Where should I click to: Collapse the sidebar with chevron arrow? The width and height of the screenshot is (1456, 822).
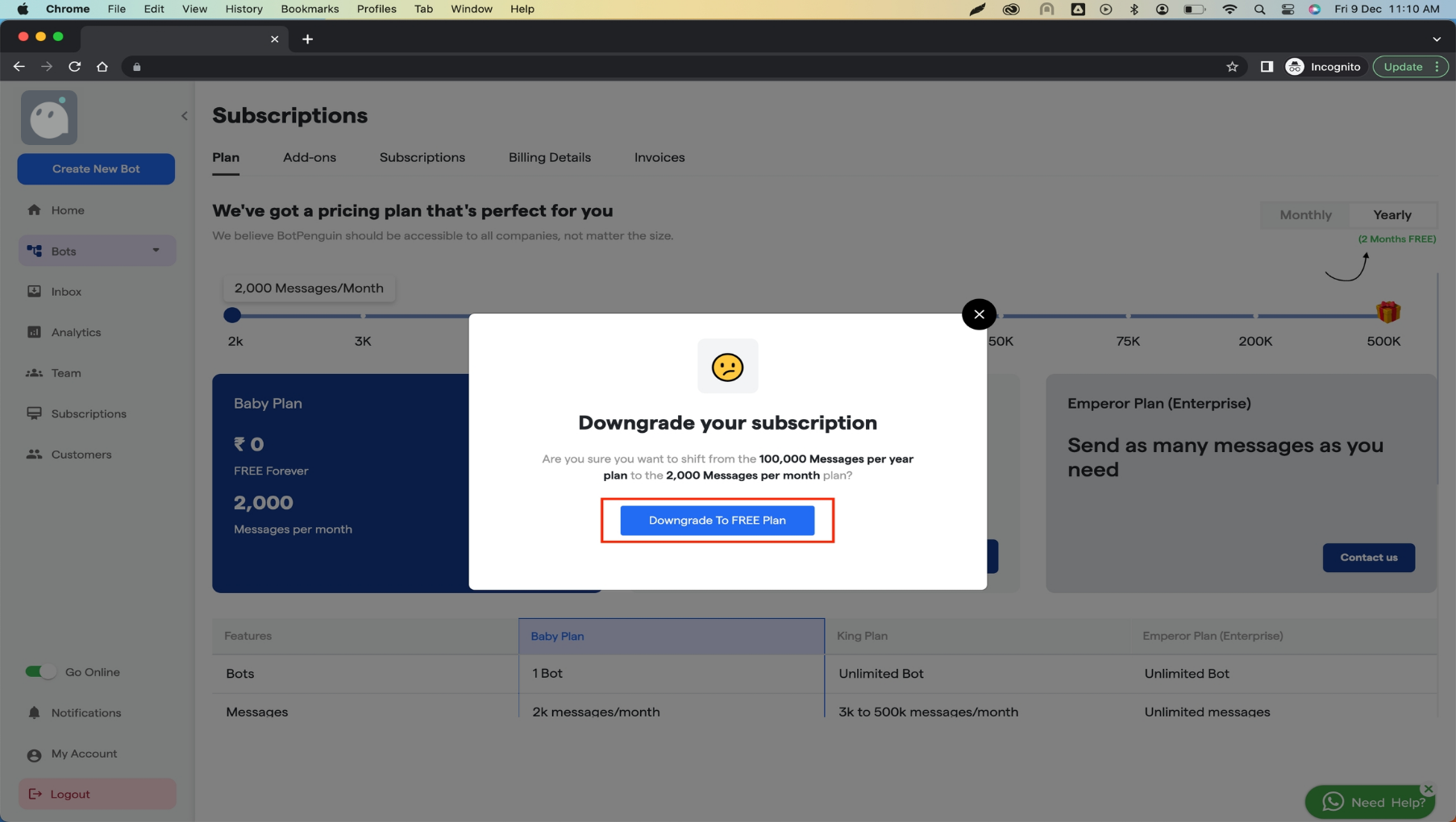tap(185, 116)
